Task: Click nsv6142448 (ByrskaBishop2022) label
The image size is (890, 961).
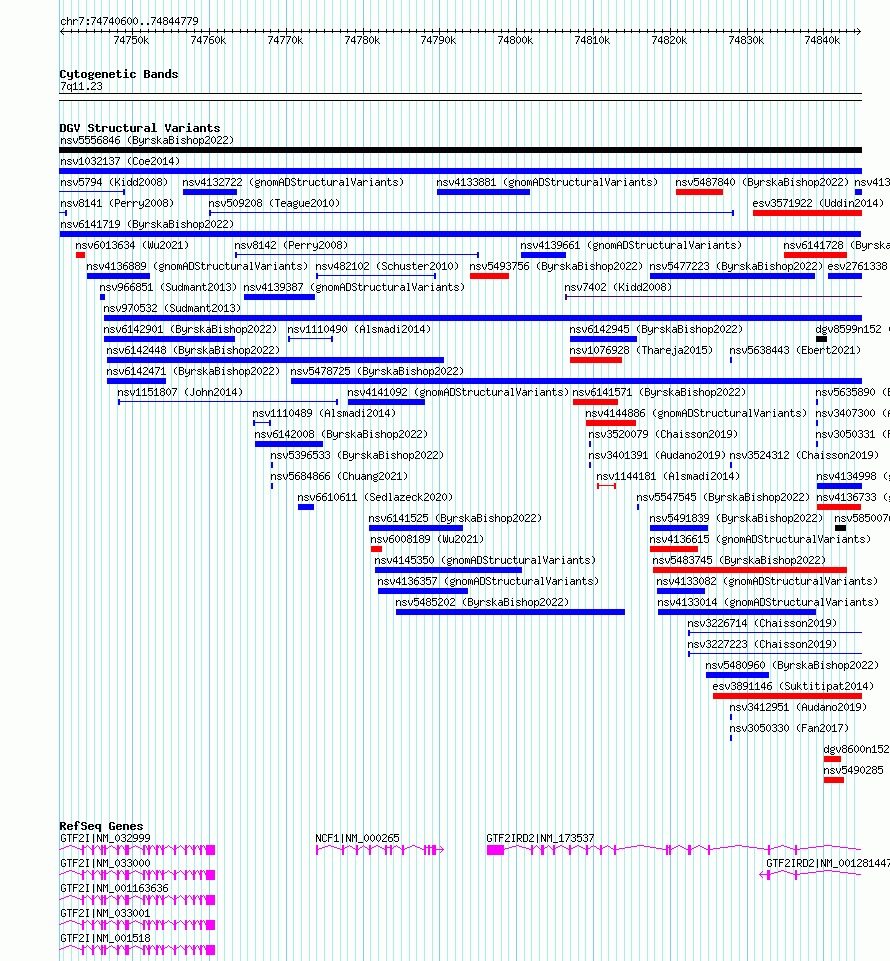Action: pos(194,350)
